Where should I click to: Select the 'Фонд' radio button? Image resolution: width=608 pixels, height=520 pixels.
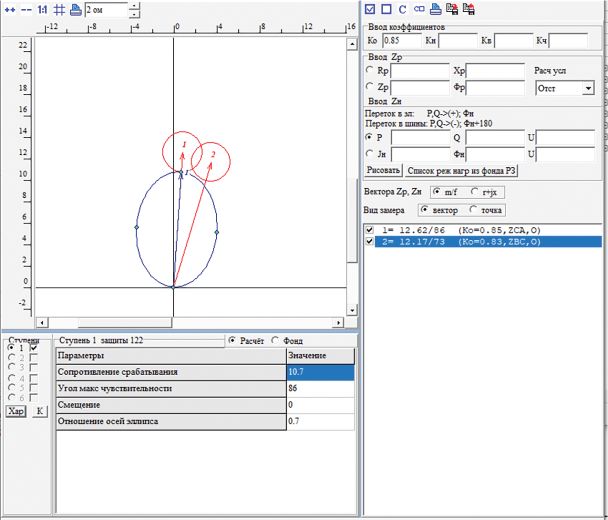[x=275, y=340]
